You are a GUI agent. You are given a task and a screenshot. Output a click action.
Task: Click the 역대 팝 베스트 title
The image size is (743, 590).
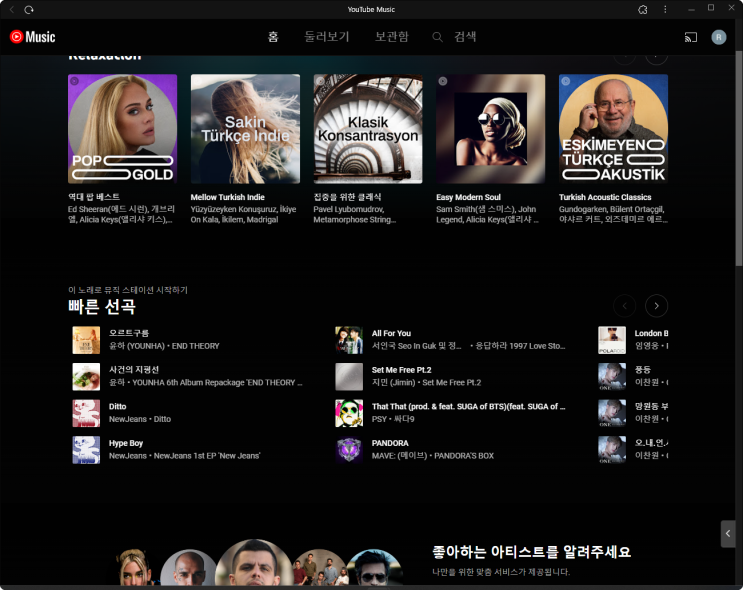pos(94,197)
